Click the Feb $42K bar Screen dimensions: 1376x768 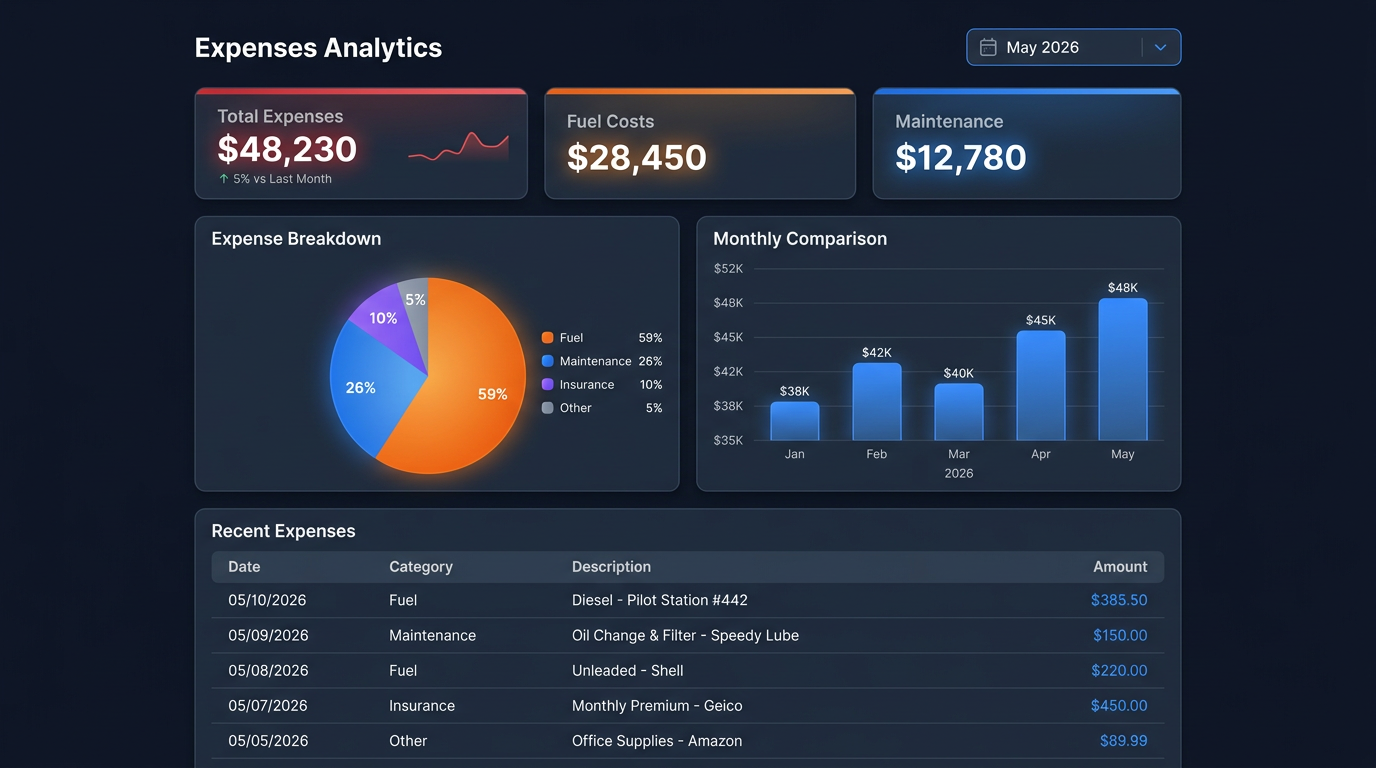(x=877, y=401)
